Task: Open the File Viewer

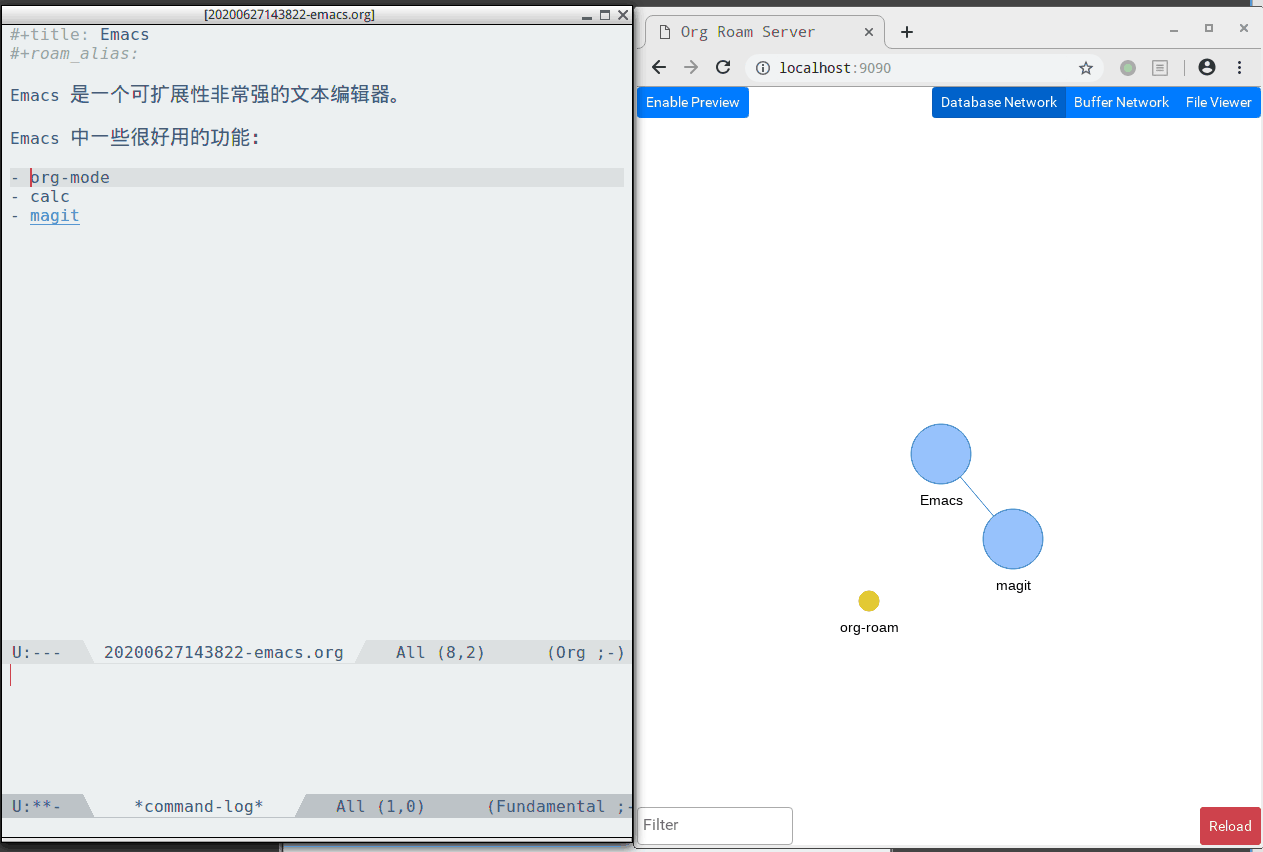Action: pyautogui.click(x=1218, y=102)
